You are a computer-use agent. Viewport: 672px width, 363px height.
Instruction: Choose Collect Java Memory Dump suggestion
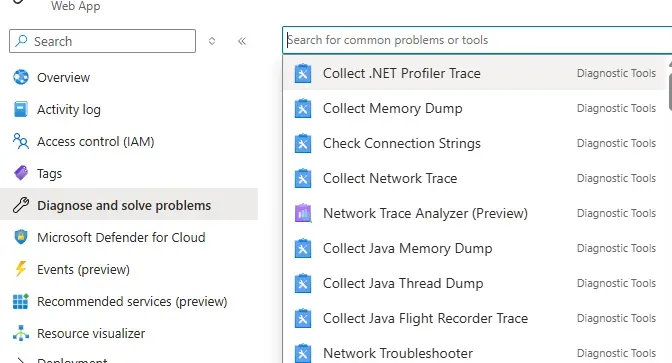click(x=474, y=248)
